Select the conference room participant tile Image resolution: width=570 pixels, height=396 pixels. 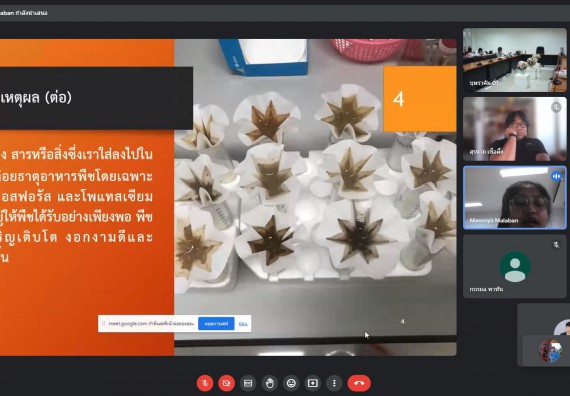(514, 60)
